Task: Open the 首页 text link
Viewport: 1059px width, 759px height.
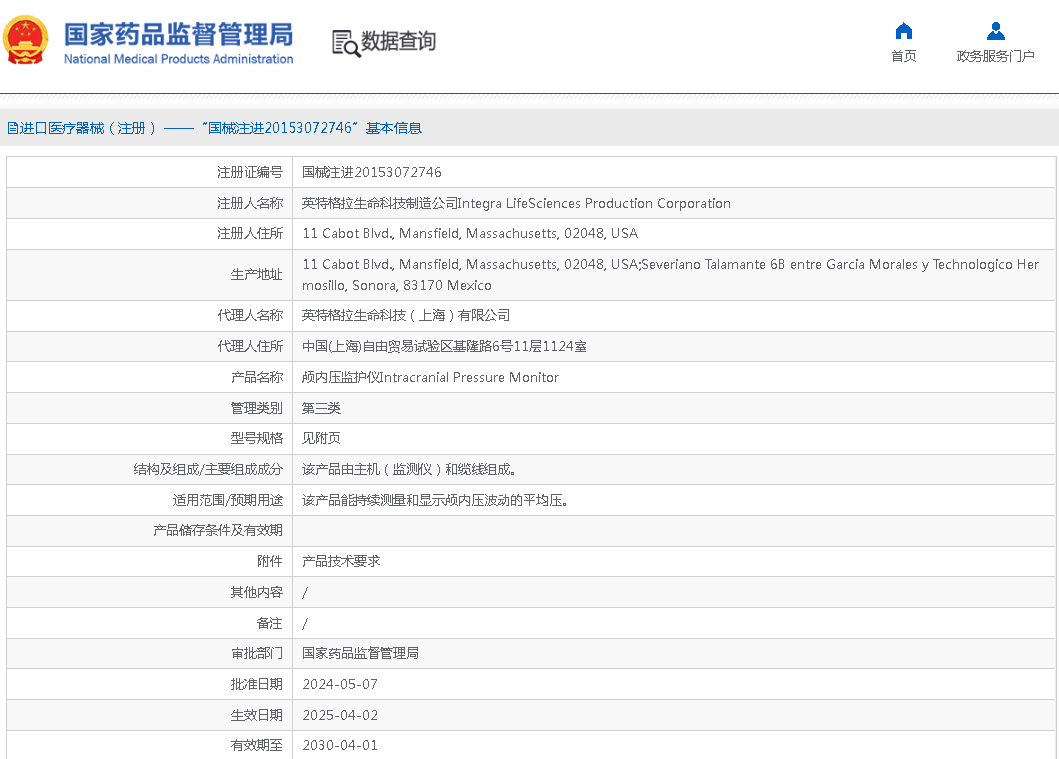Action: [903, 56]
